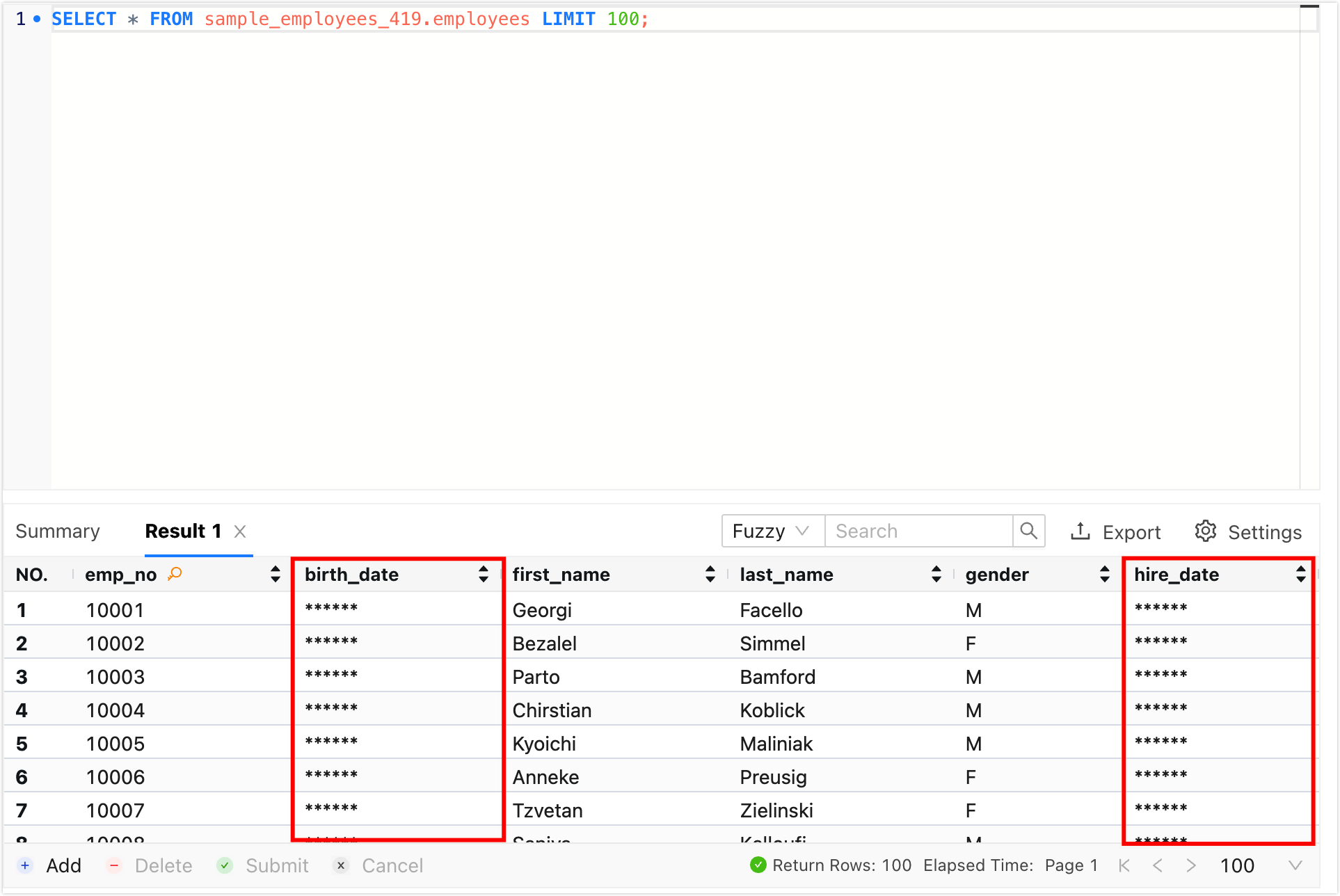Click the Elapsed Time status label

pos(978,865)
